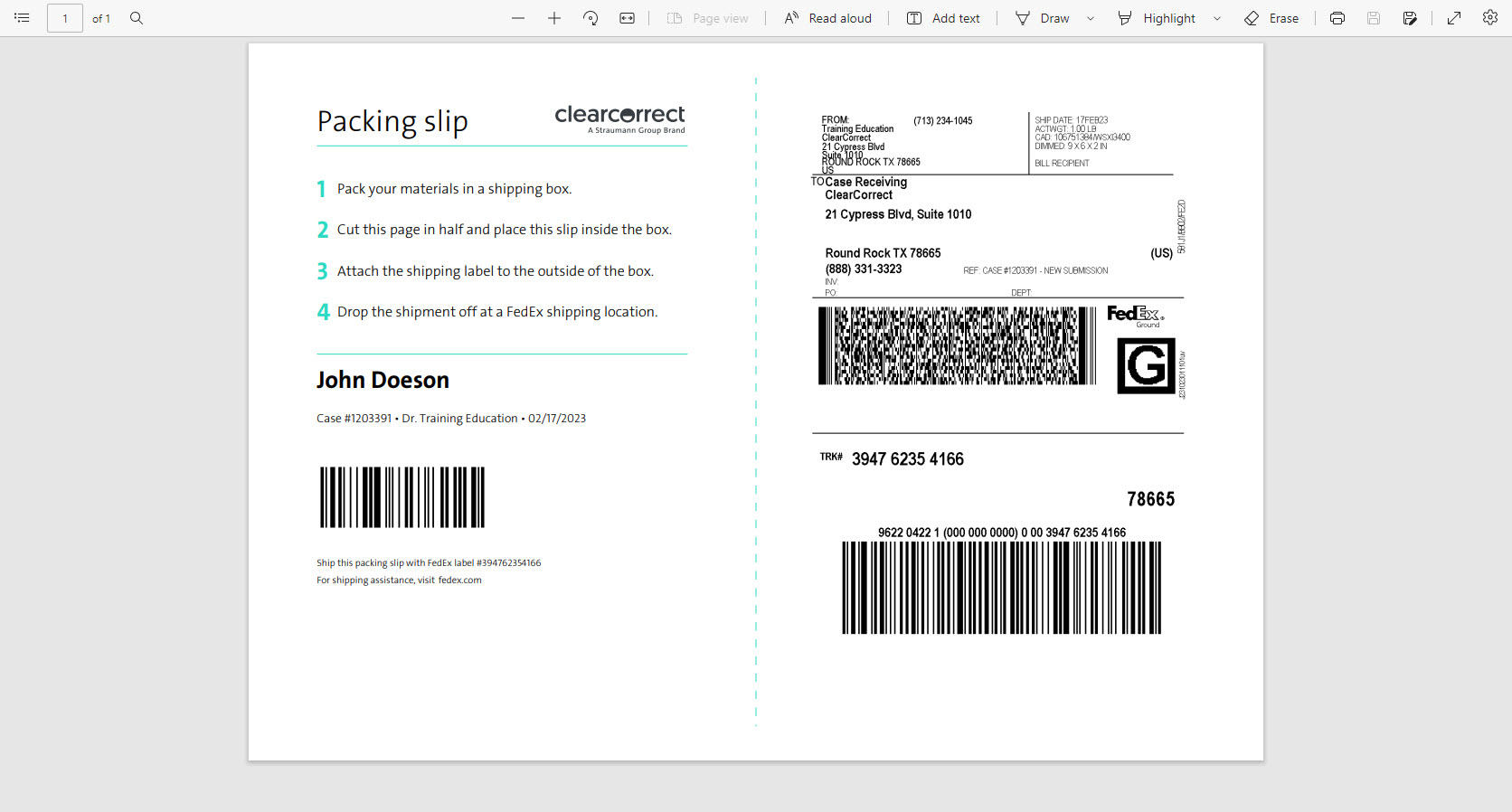Viewport: 1512px width, 812px height.
Task: Select the Add text tool
Action: point(943,18)
